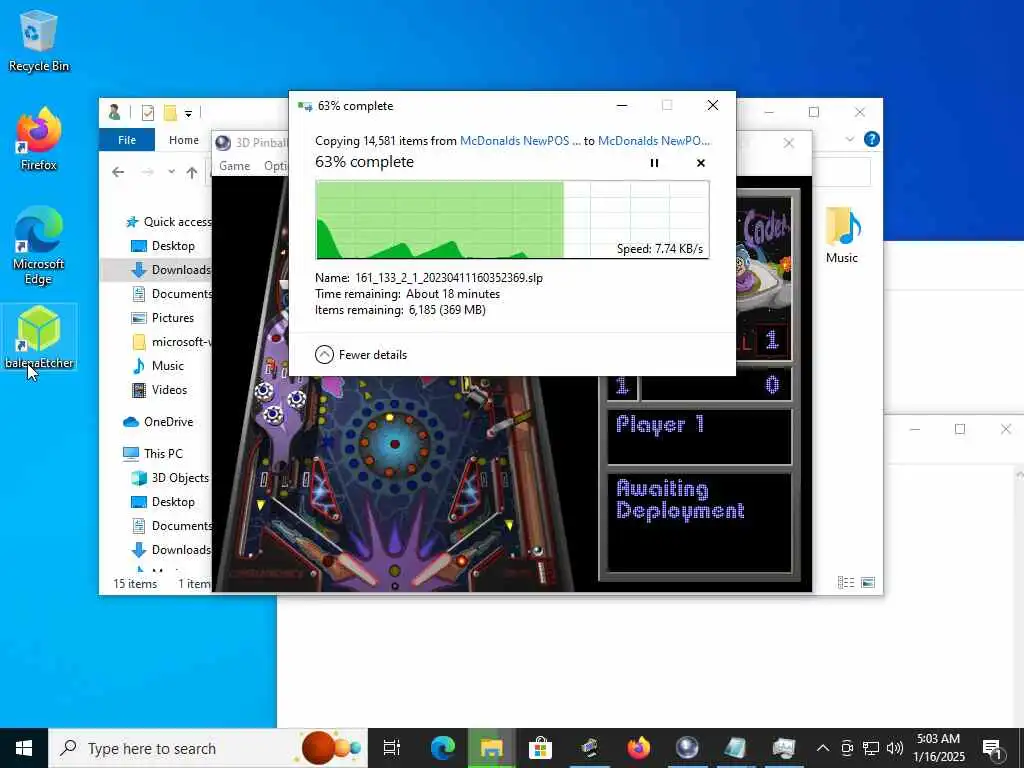1024x768 pixels.
Task: Select the microsoft- folder in navigation pane
Action: pyautogui.click(x=171, y=342)
